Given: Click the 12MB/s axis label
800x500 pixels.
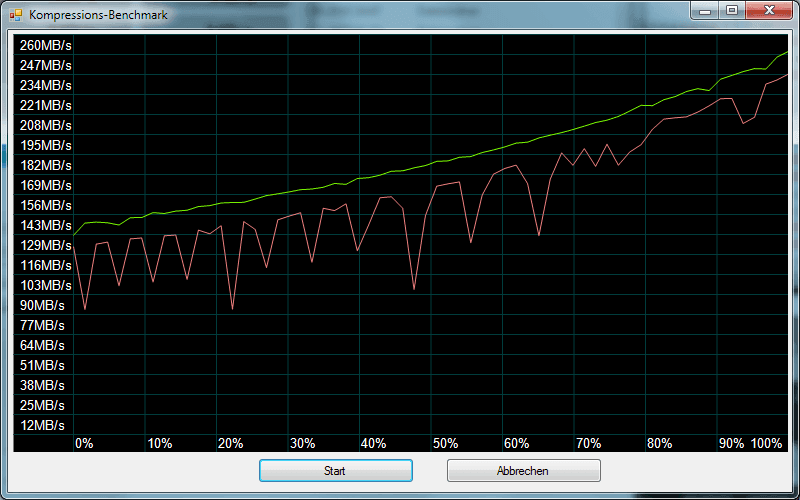Looking at the screenshot, I should click(42, 426).
